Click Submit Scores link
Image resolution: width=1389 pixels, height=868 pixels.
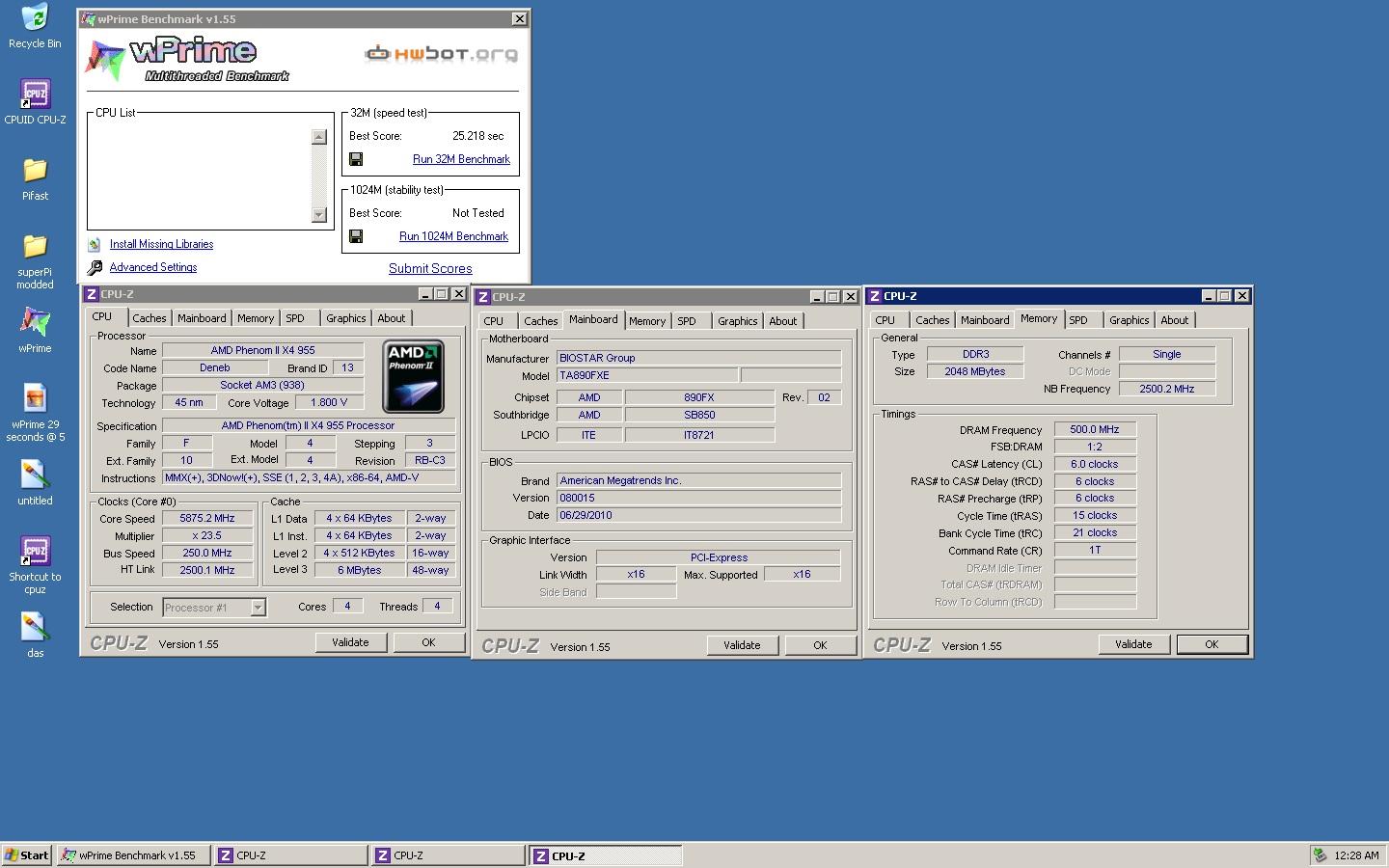tap(430, 268)
